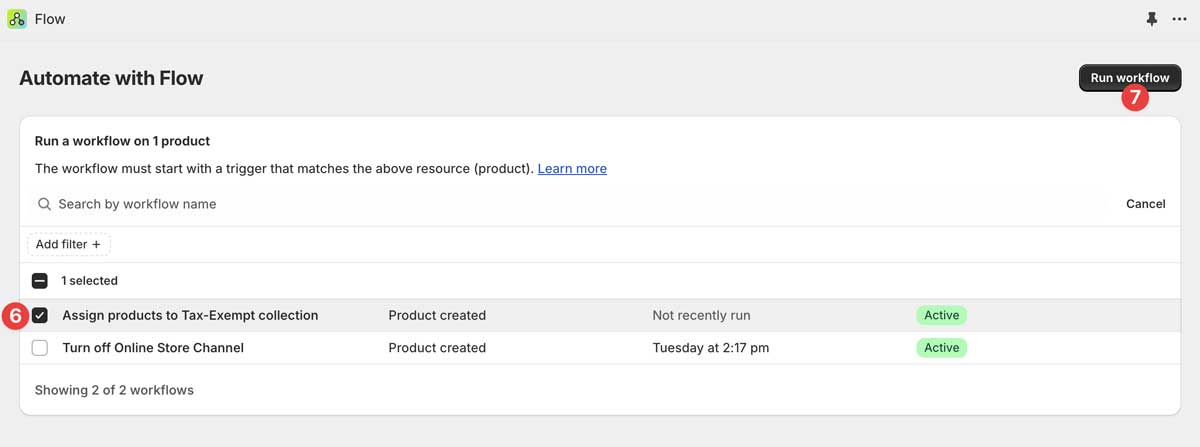Click 'Not recently run' status text

click(x=701, y=315)
